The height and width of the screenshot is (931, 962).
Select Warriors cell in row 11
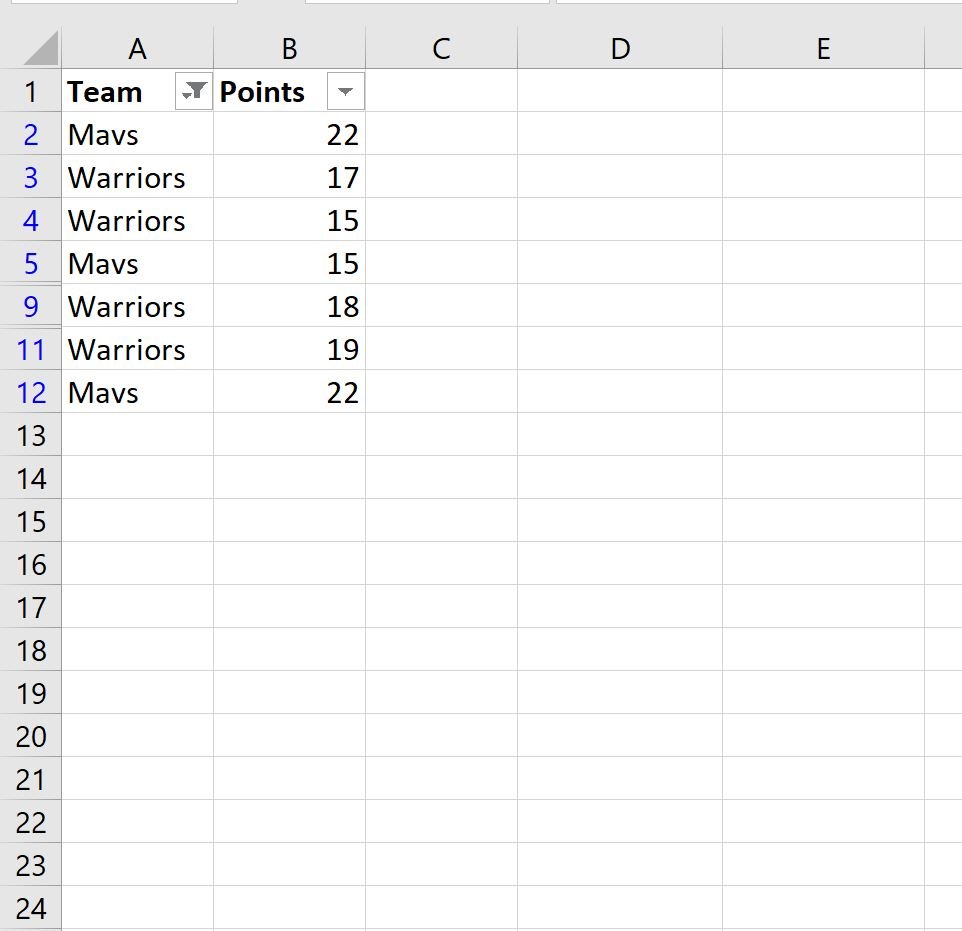coord(137,349)
